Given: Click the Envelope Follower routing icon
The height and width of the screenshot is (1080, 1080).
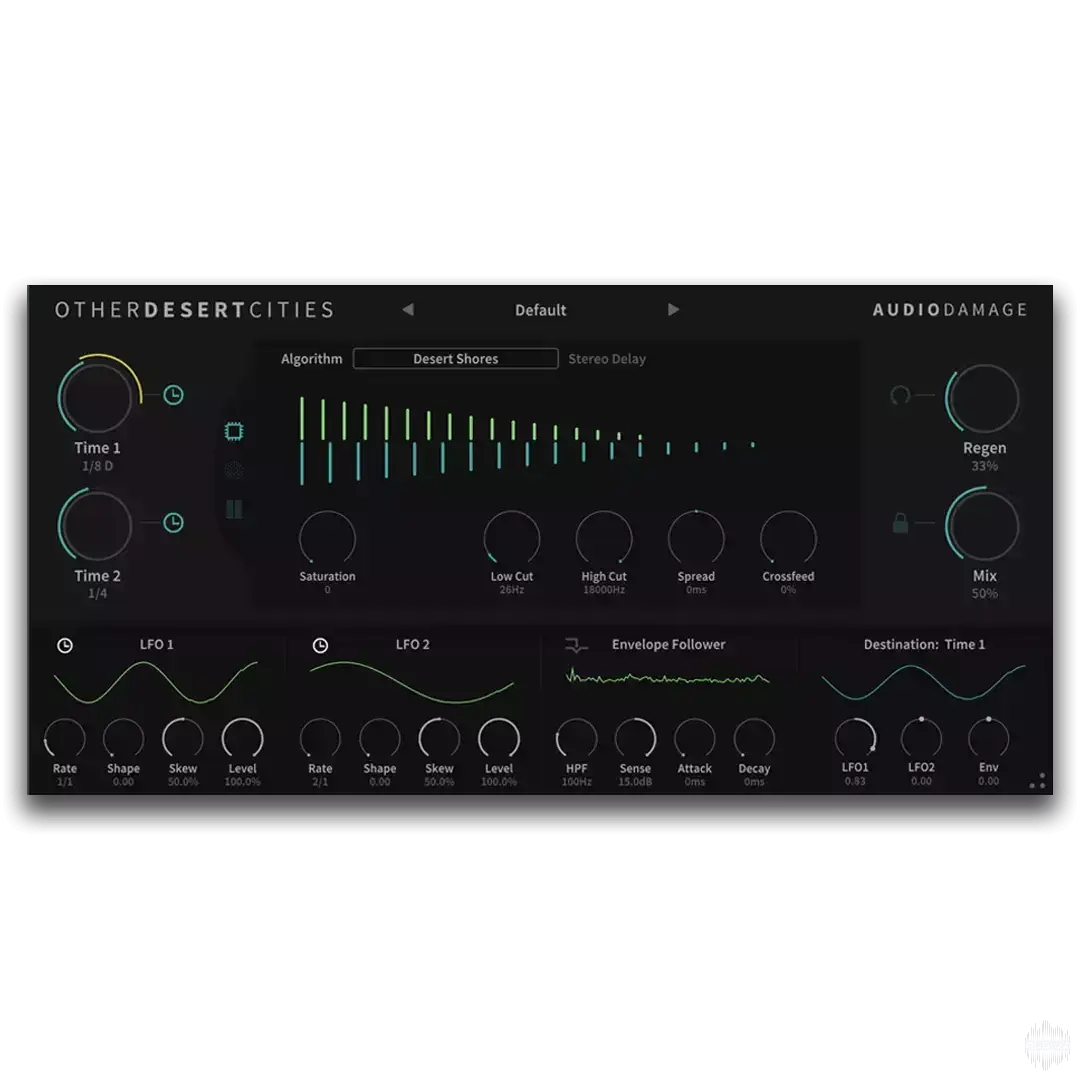Looking at the screenshot, I should 576,645.
